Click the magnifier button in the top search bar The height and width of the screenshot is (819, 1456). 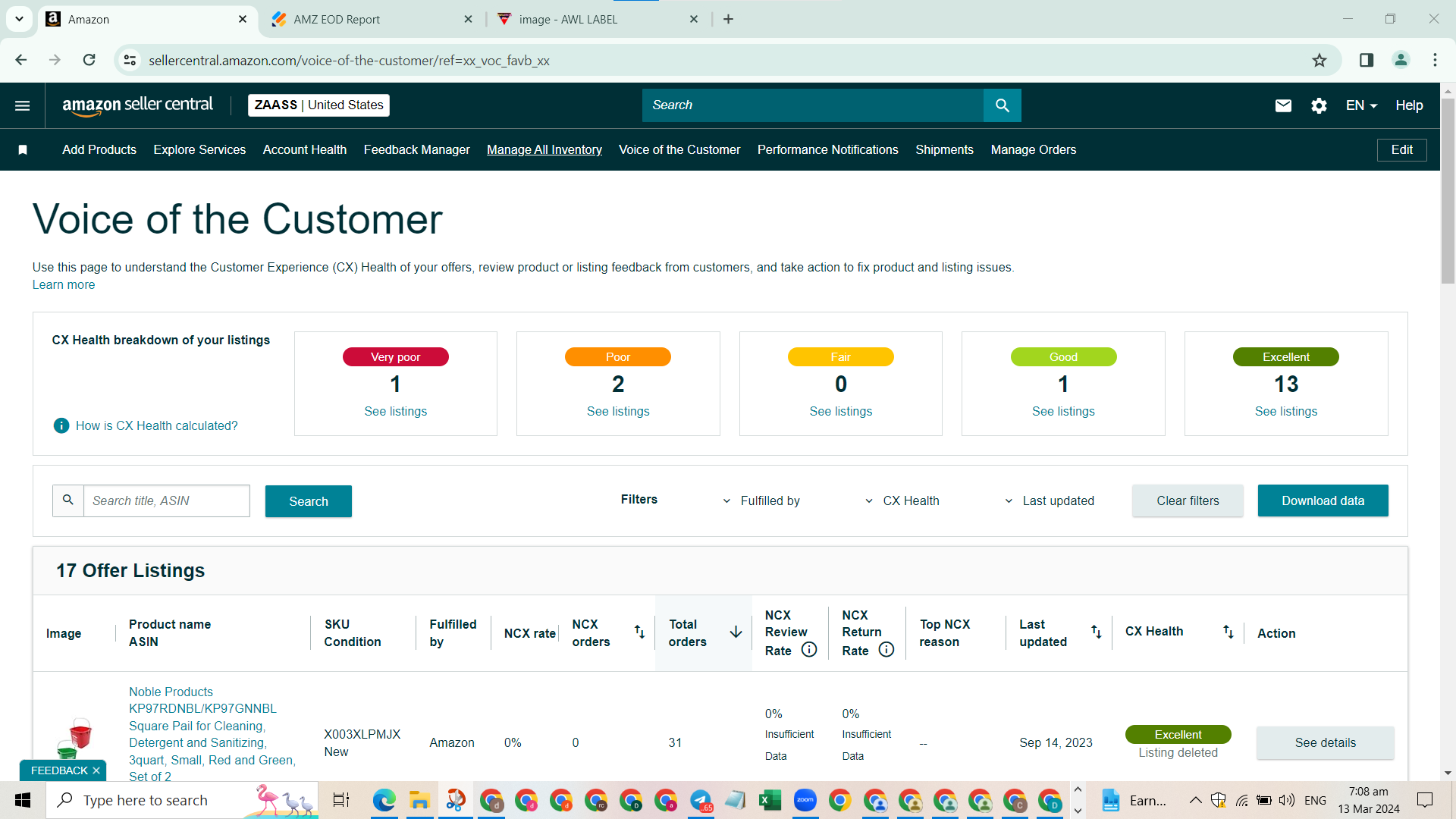(x=1002, y=105)
